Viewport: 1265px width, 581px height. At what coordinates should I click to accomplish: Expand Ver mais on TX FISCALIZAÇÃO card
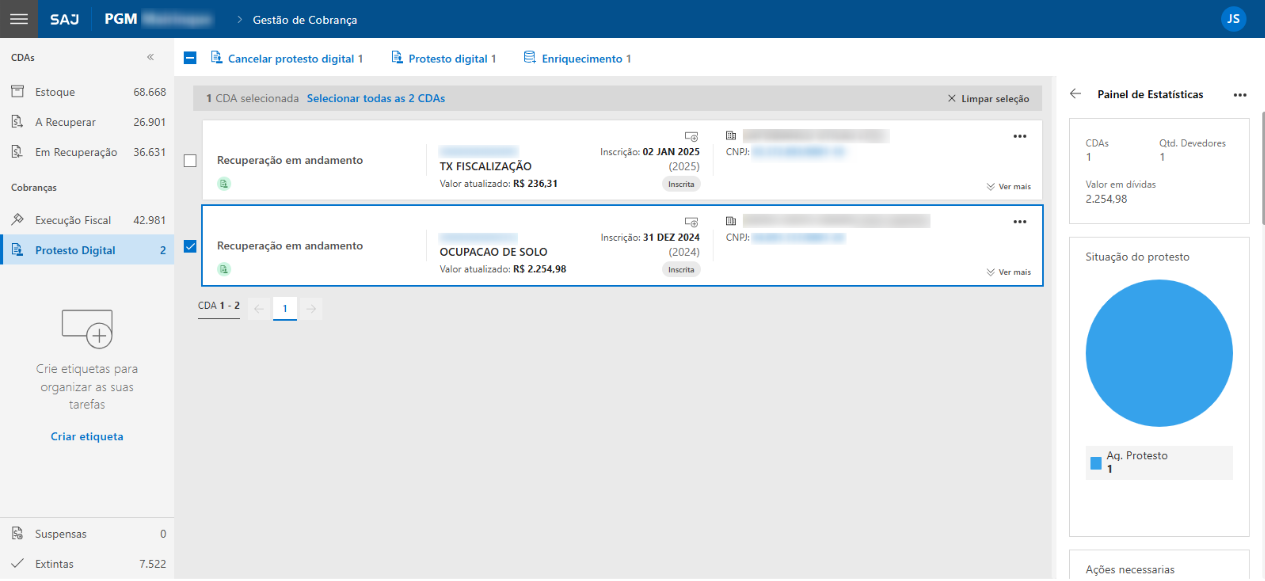click(1008, 186)
